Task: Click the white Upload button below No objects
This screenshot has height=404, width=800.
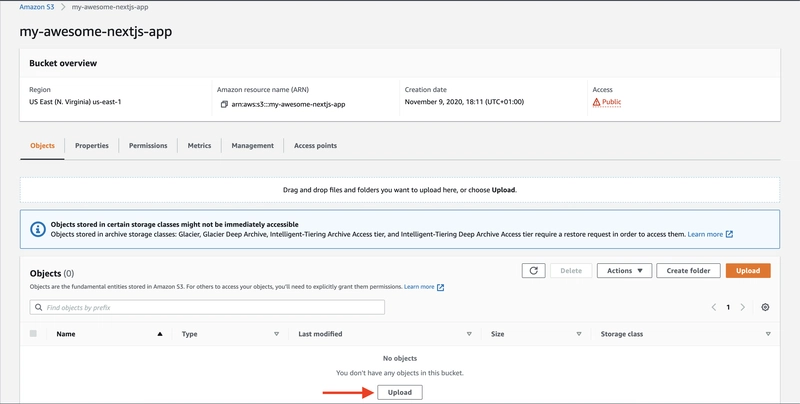Action: tap(399, 392)
